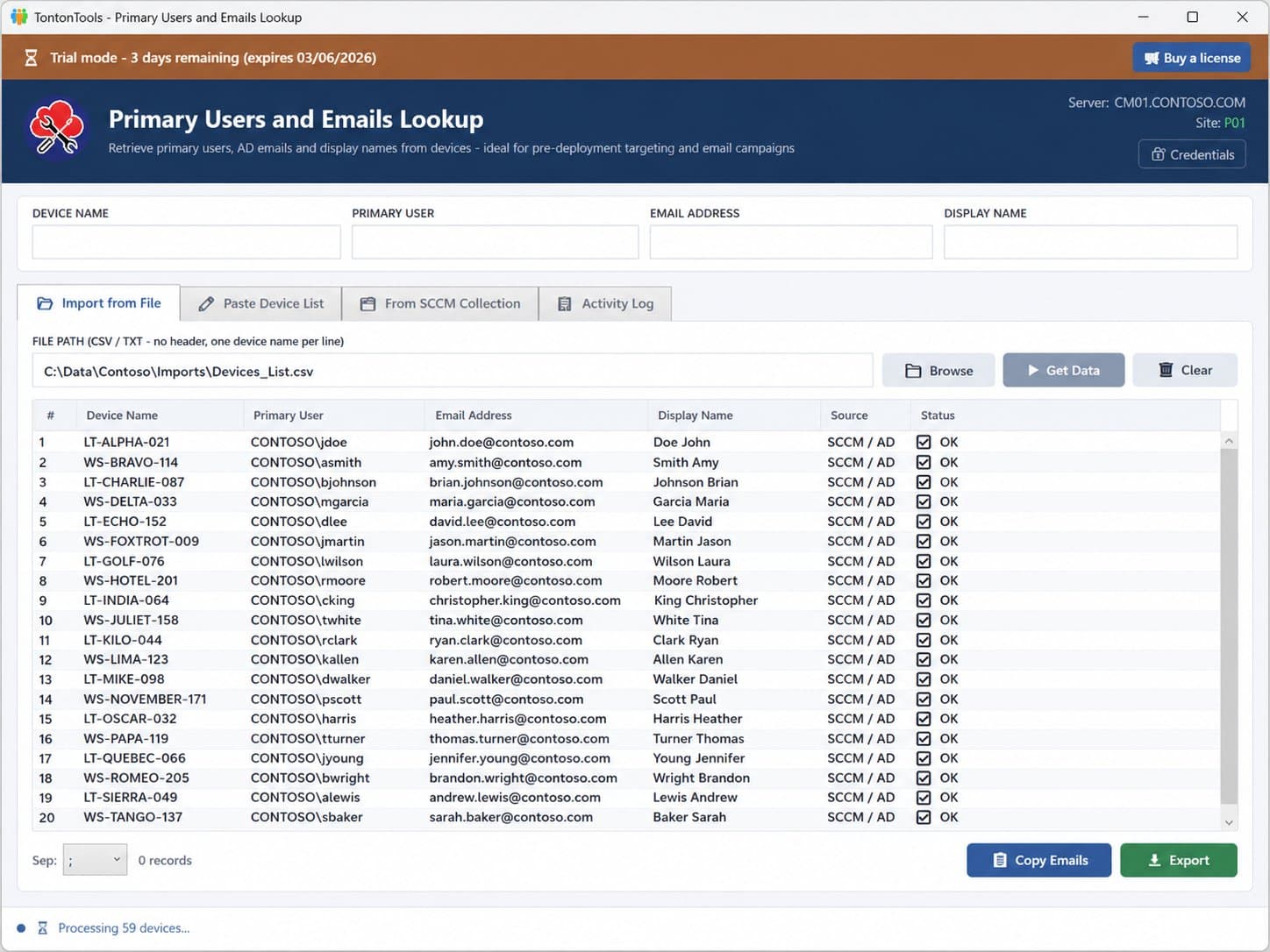Open the Sep separator dropdown
This screenshot has width=1270, height=952.
[x=95, y=860]
